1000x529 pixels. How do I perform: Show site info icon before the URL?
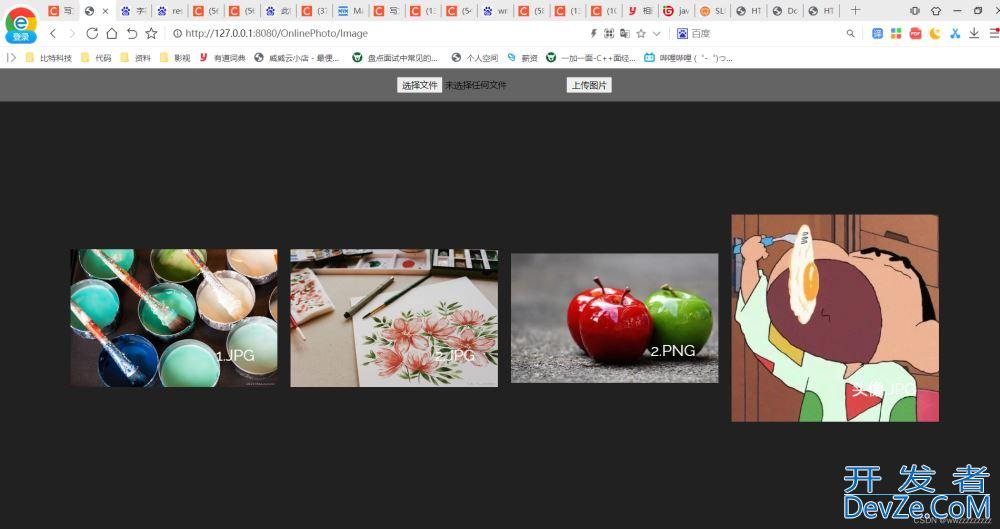click(x=177, y=33)
